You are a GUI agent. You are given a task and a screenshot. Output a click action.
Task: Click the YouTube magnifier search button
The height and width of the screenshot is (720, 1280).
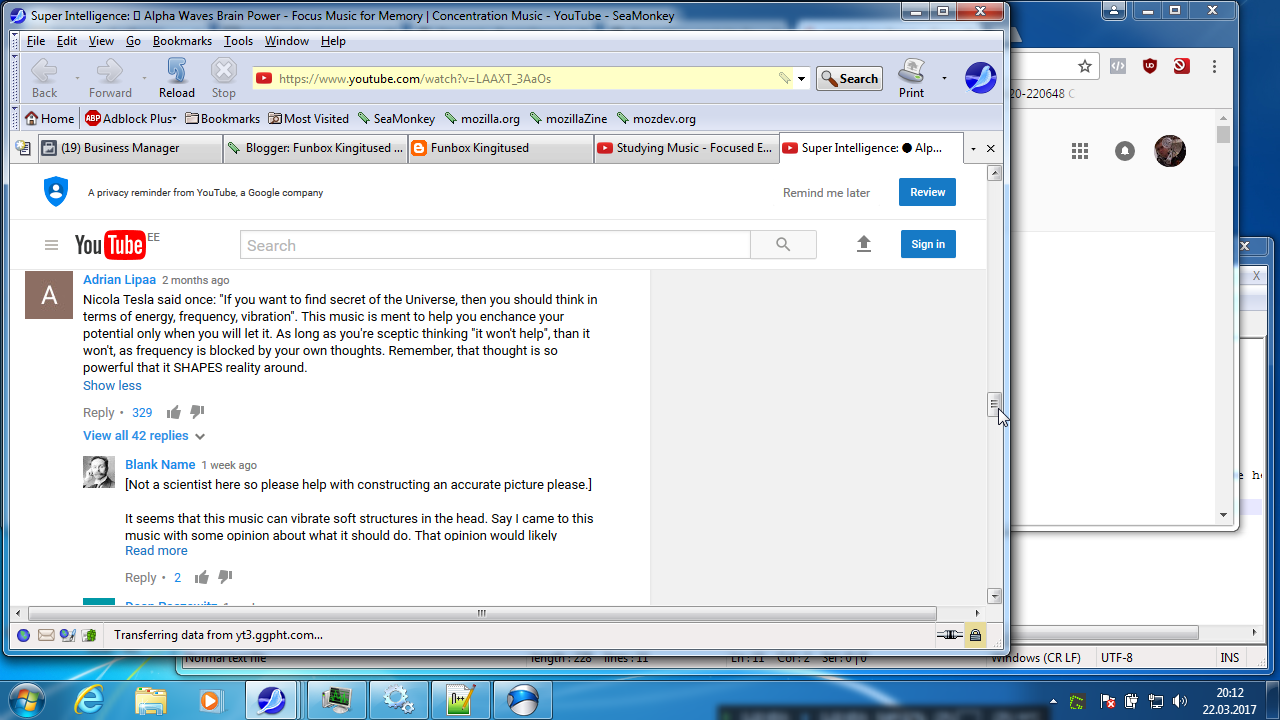783,245
